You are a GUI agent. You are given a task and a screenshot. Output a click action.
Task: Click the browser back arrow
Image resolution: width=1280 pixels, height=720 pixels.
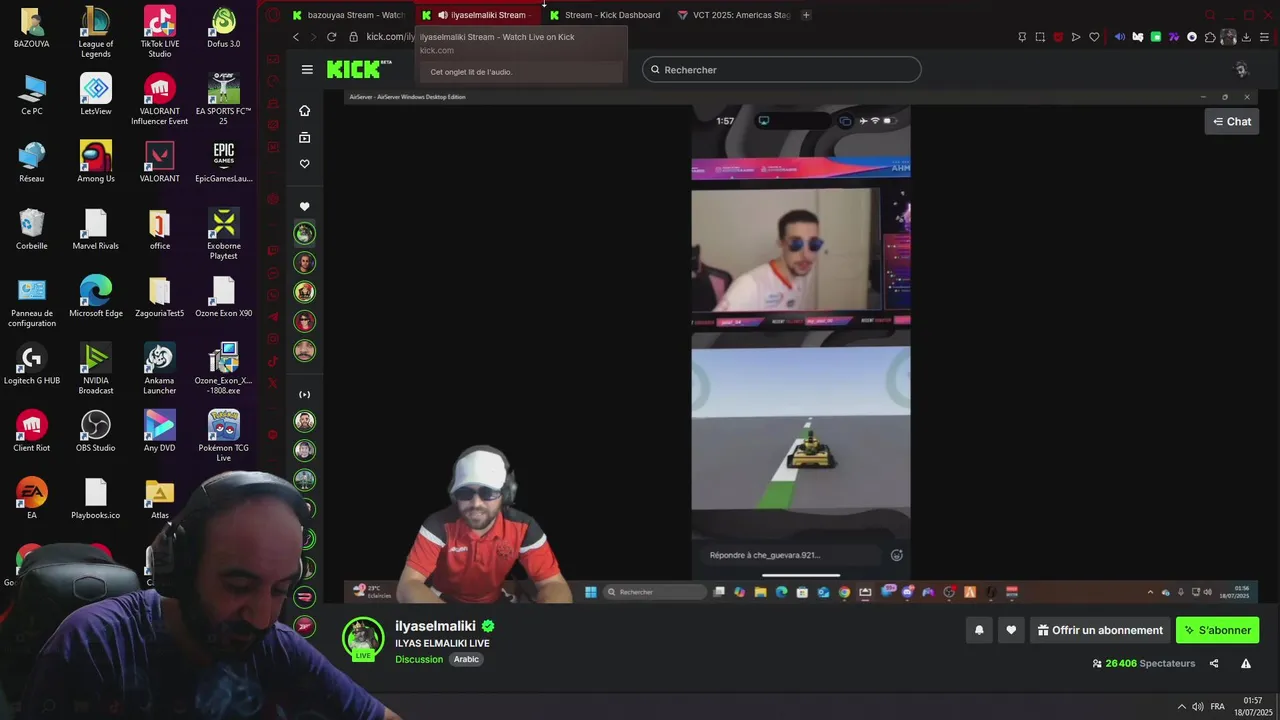click(296, 37)
